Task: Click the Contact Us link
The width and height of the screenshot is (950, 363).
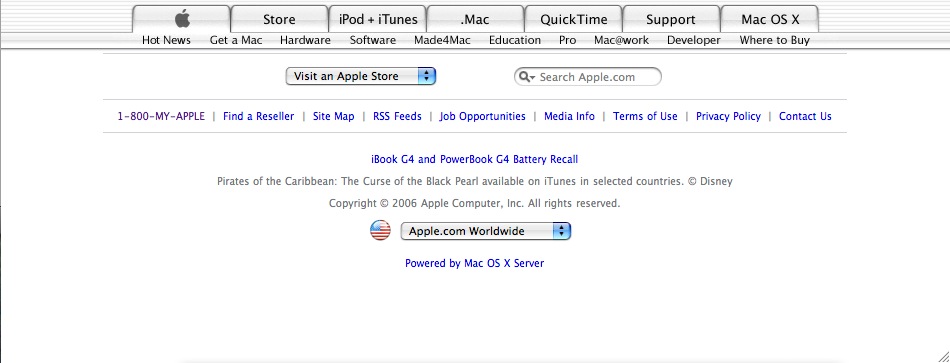Action: click(805, 116)
